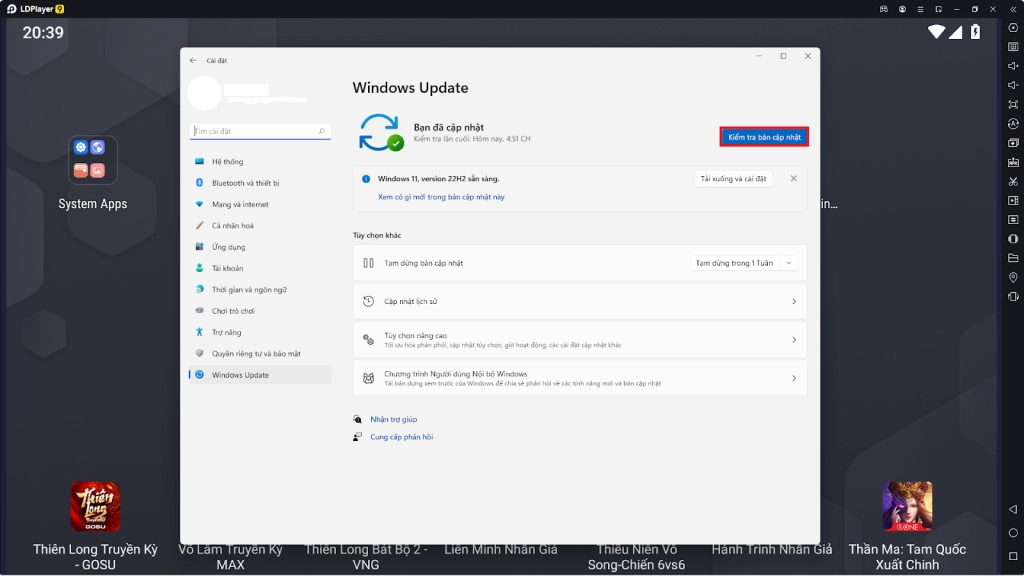Click the 'Tìm cài đặt' search field
Viewport: 1024px width, 576px height.
point(260,131)
